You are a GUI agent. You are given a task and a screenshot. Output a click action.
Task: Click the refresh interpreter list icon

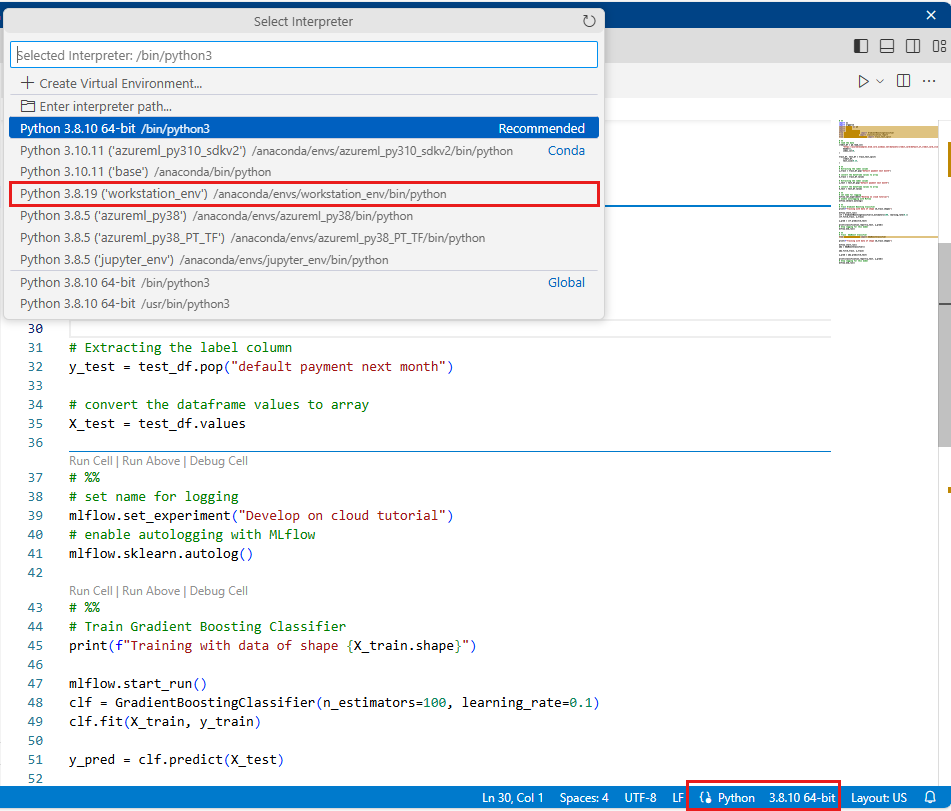pos(589,21)
